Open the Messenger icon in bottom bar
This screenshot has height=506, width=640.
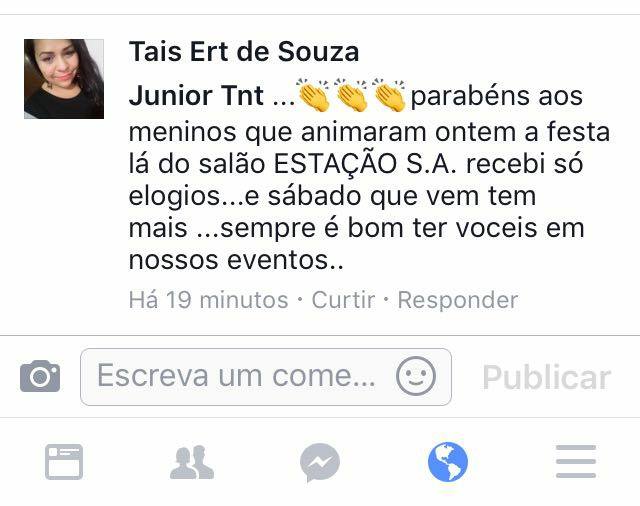click(320, 462)
